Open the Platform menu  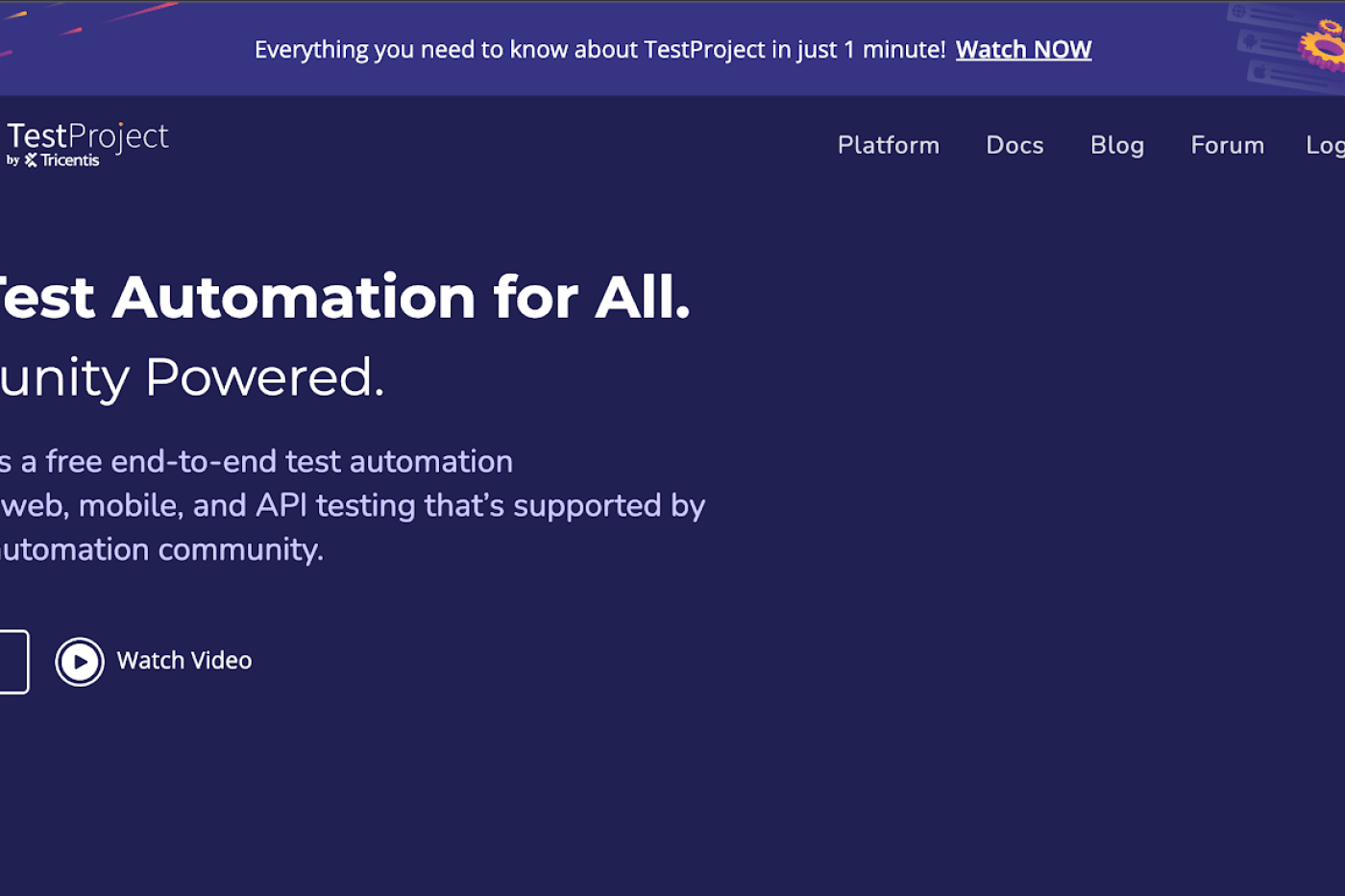888,145
